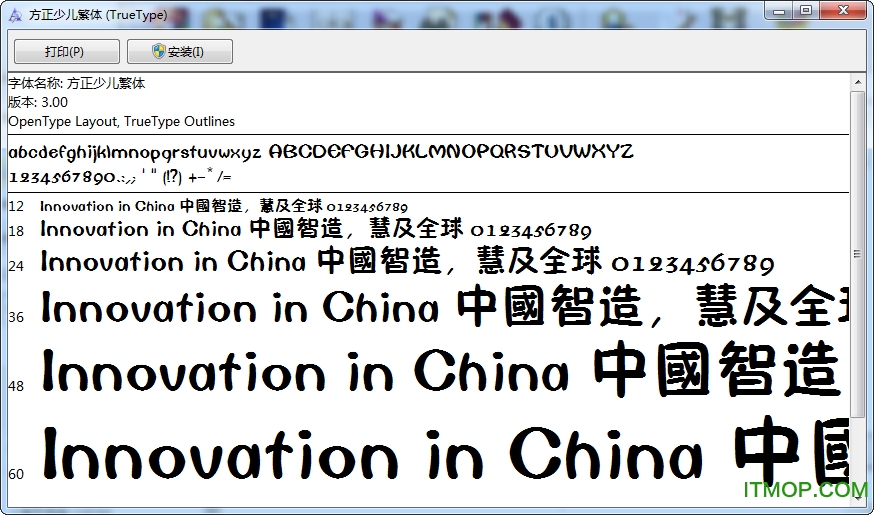This screenshot has width=874, height=515.
Task: Click the version 3.00 text line
Action: click(38, 102)
